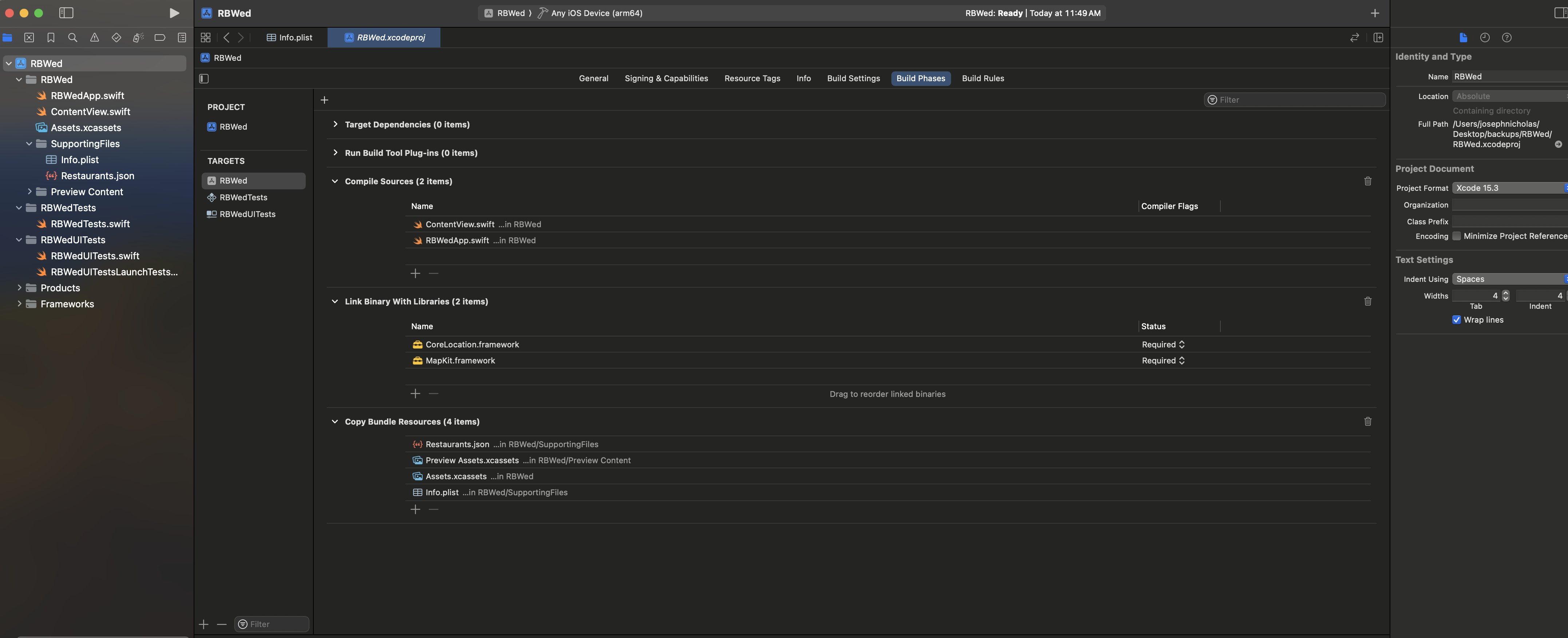Expand the Products group
This screenshot has width=1568, height=638.
(19, 288)
